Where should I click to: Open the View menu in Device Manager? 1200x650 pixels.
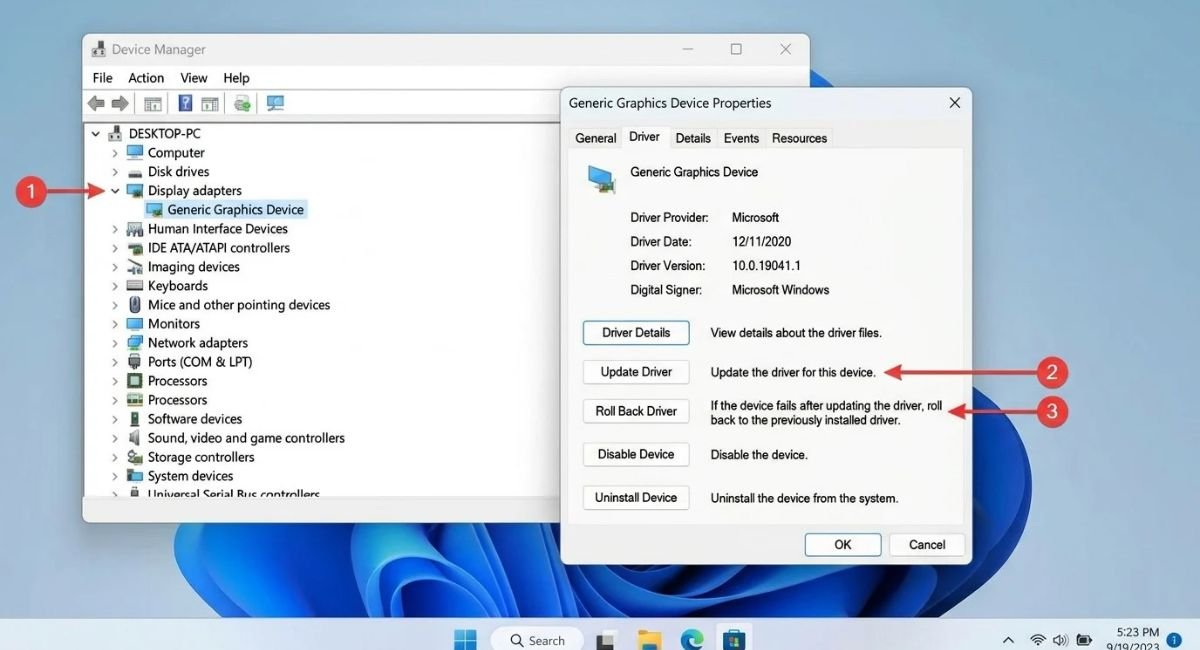pos(194,78)
